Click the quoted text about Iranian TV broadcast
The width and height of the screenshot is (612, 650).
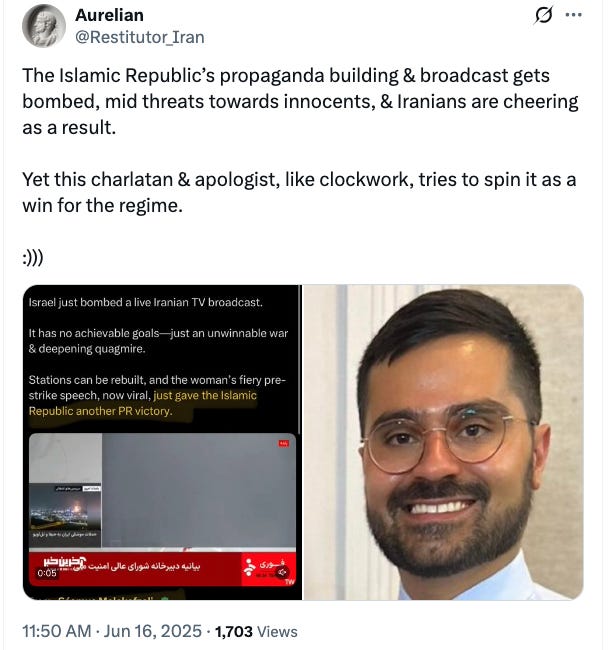[x=146, y=302]
